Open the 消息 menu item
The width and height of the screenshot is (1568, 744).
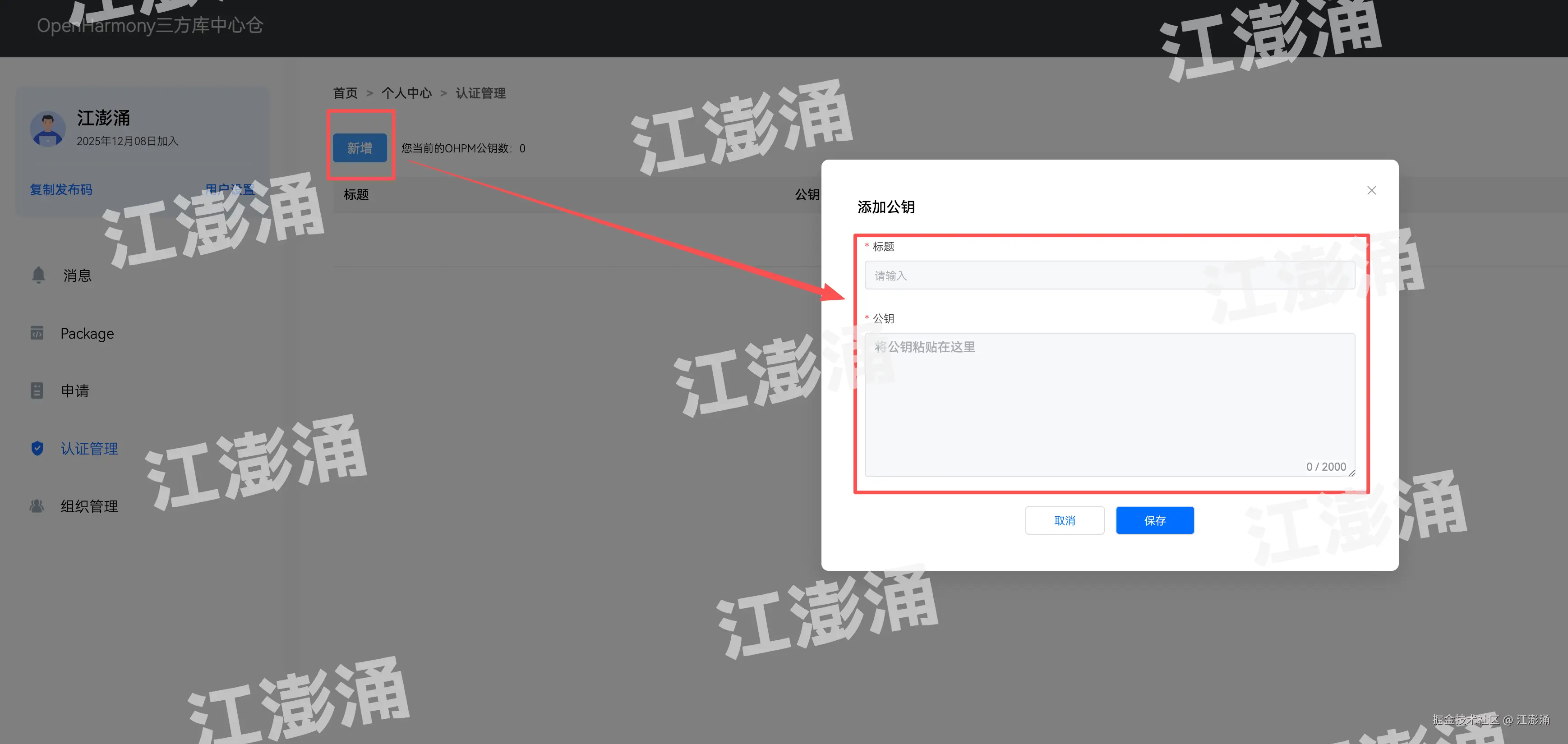pos(77,276)
